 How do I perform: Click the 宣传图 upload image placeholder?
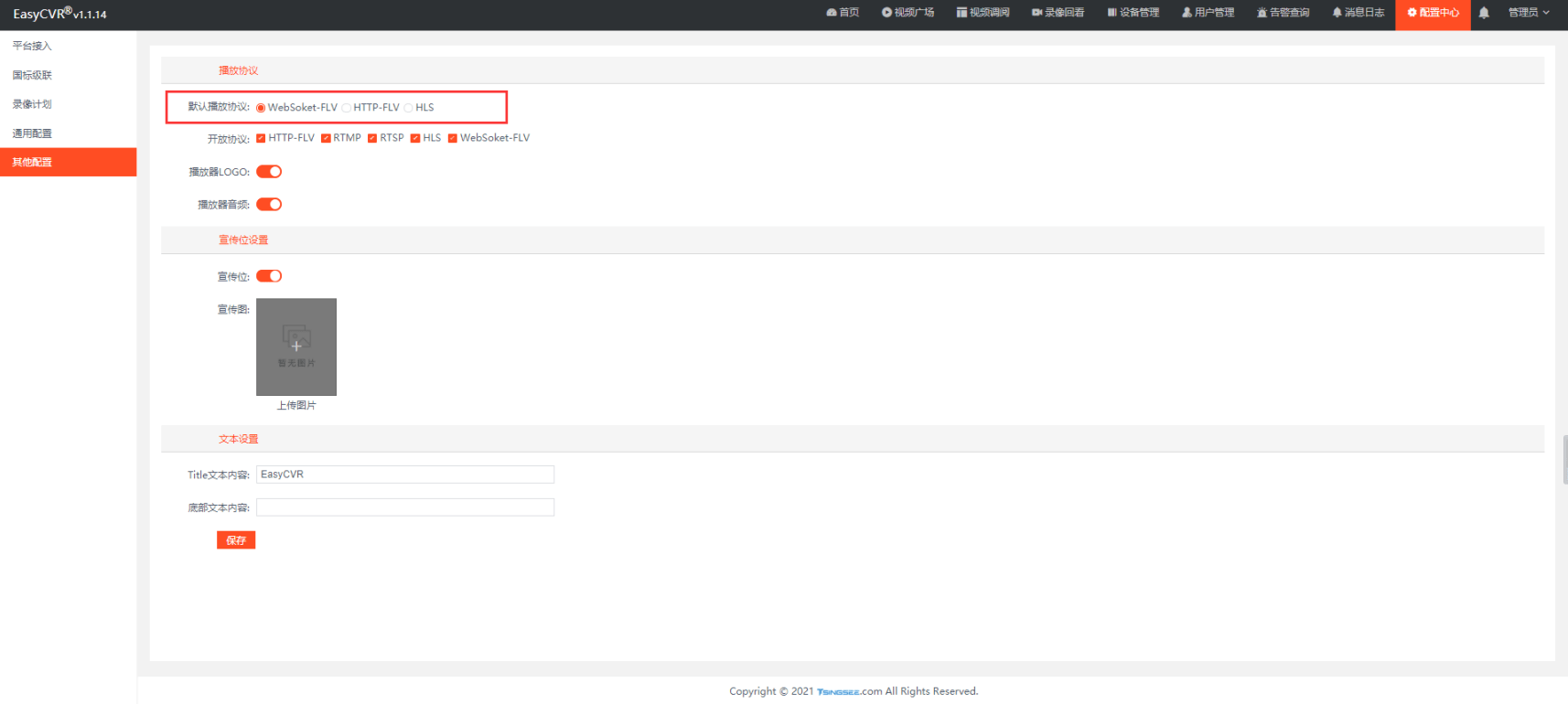click(296, 347)
